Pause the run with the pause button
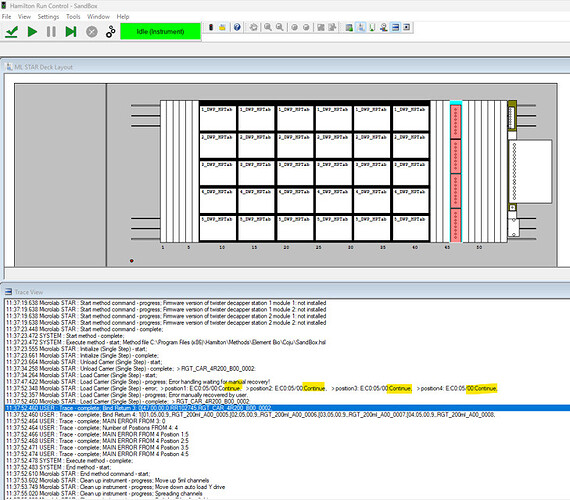 pyautogui.click(x=51, y=32)
